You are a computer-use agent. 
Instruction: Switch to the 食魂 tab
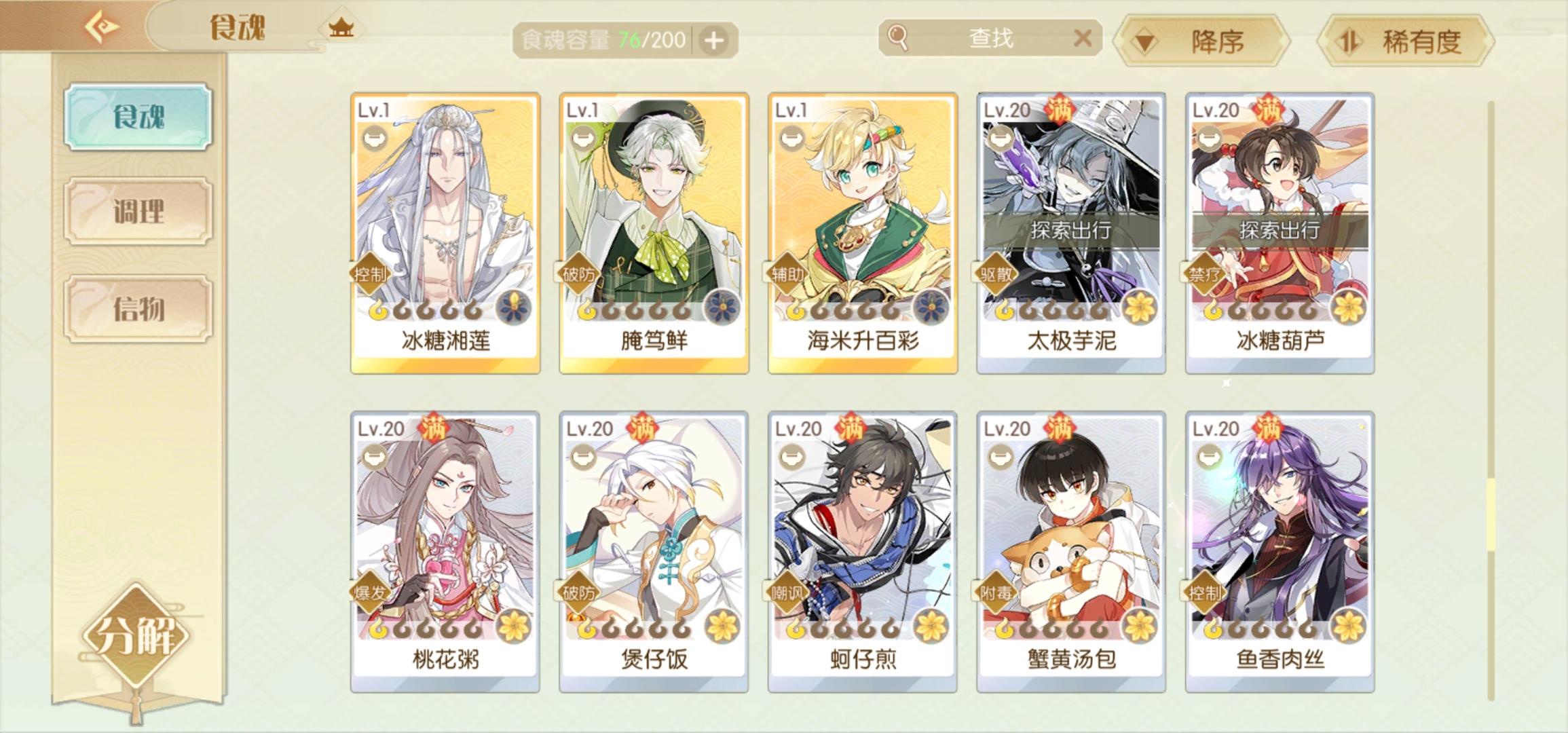pos(138,117)
